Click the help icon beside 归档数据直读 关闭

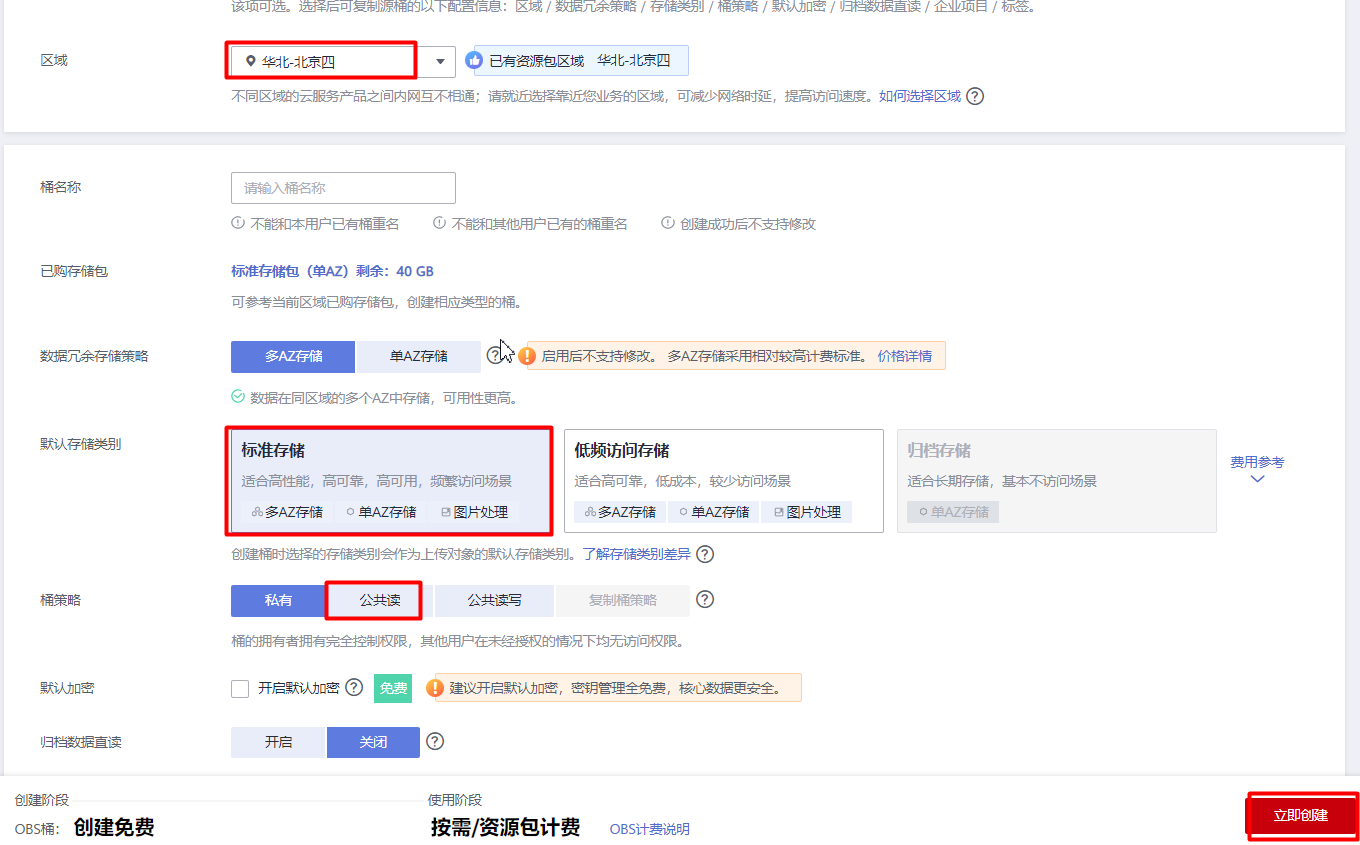[435, 742]
